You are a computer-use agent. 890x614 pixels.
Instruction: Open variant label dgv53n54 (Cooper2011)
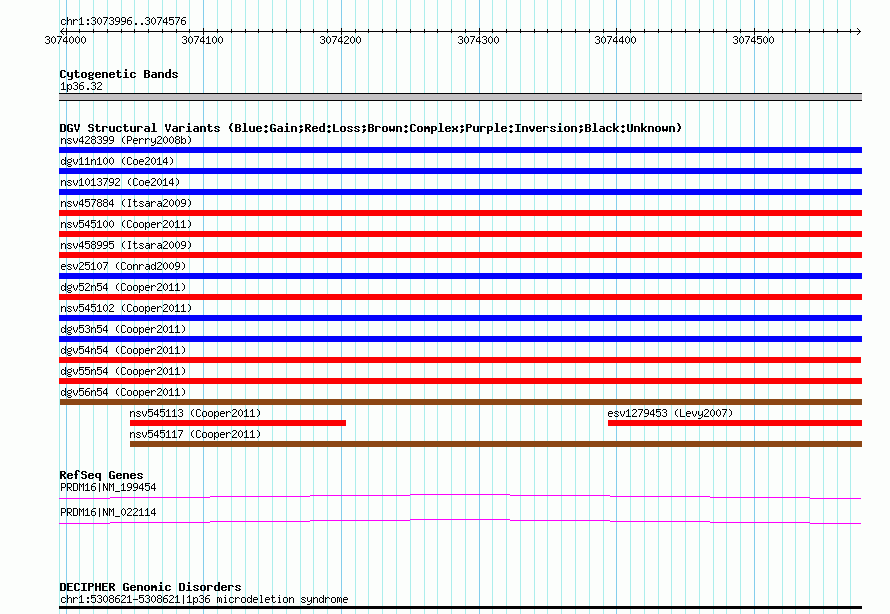click(x=123, y=329)
